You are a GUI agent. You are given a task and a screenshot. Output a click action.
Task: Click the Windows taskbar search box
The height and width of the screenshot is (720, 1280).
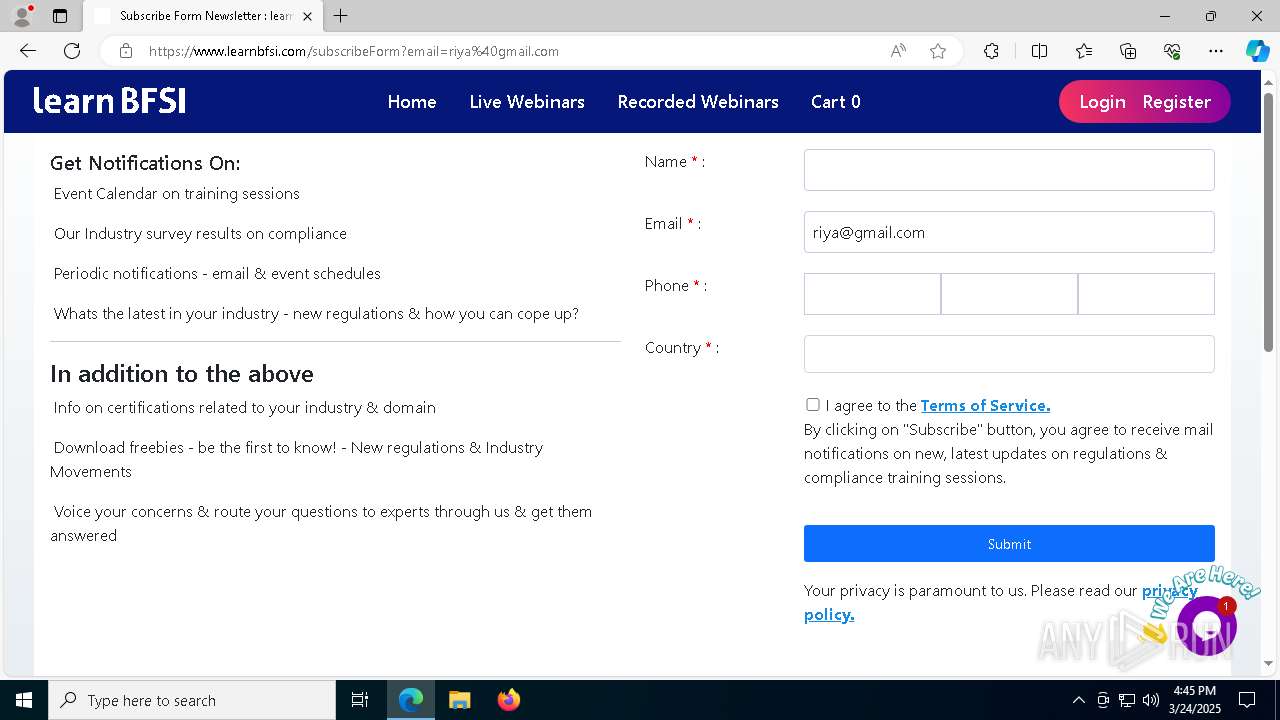(192, 700)
